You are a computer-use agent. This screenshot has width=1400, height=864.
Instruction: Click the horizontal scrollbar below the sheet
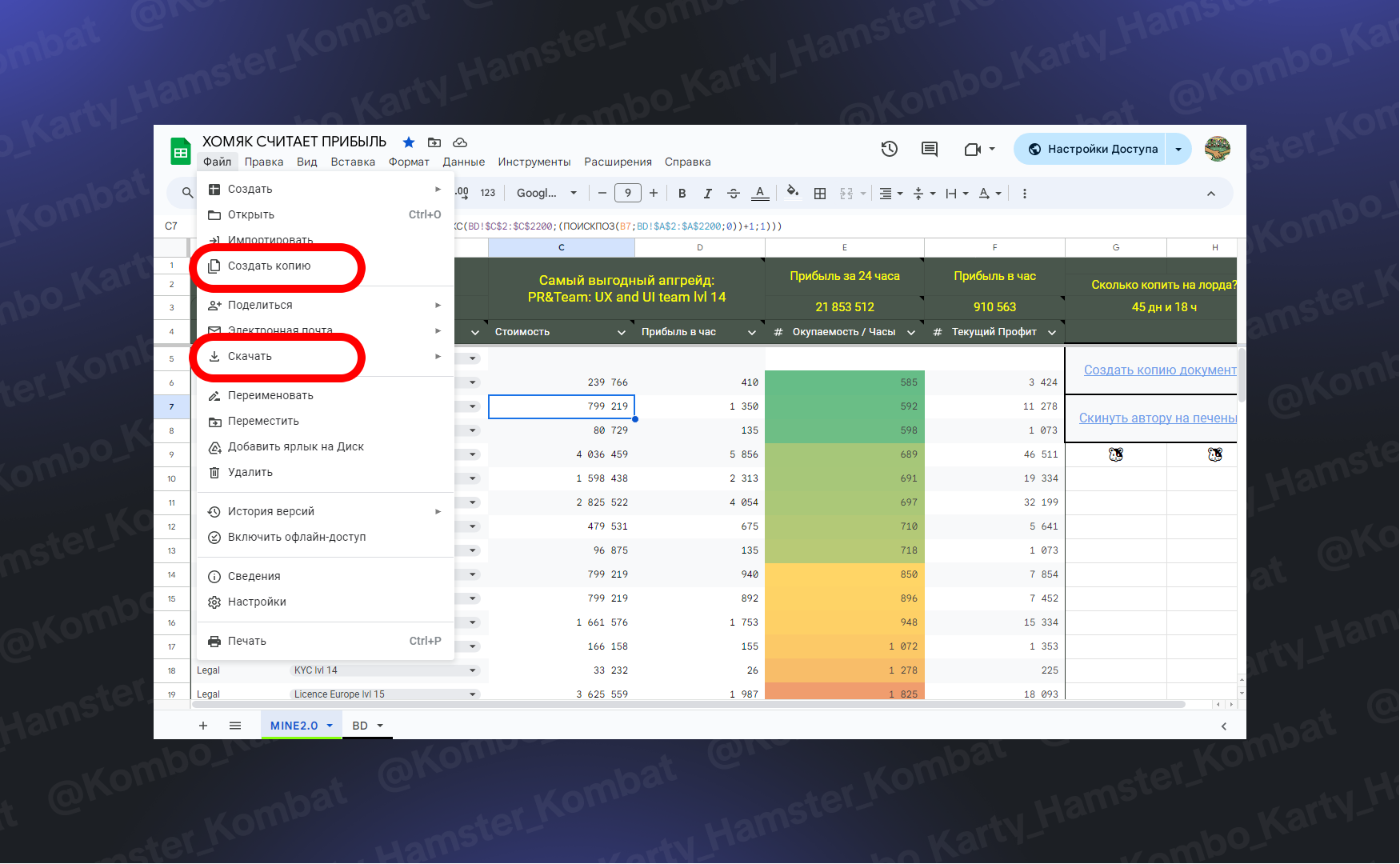(688, 705)
